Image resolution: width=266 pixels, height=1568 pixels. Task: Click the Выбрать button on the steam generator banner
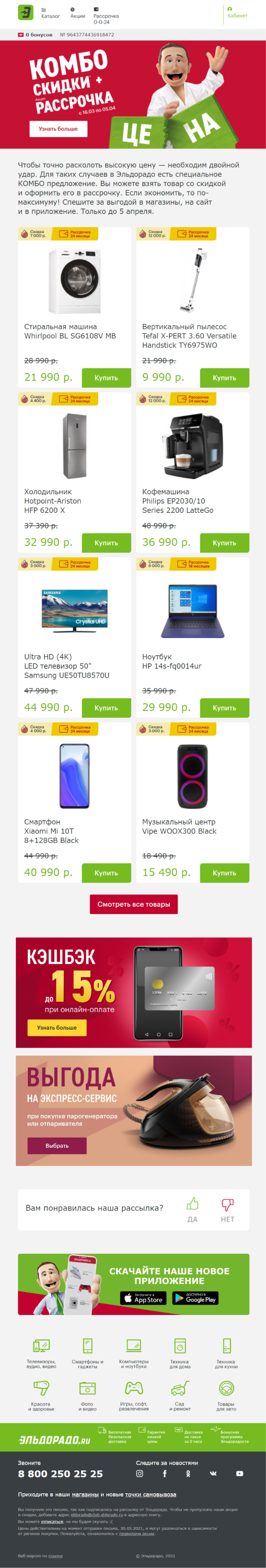(57, 1145)
